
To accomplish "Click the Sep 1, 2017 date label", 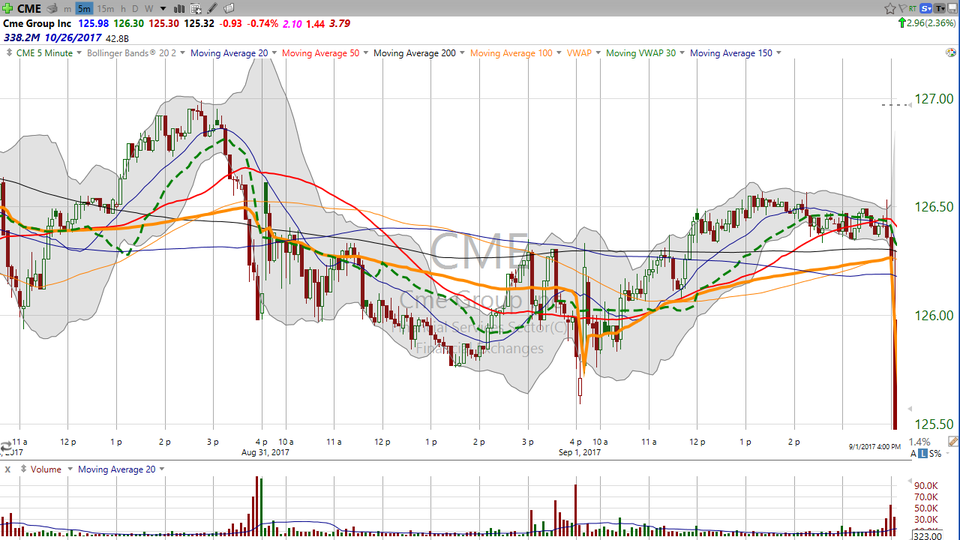I will (579, 452).
